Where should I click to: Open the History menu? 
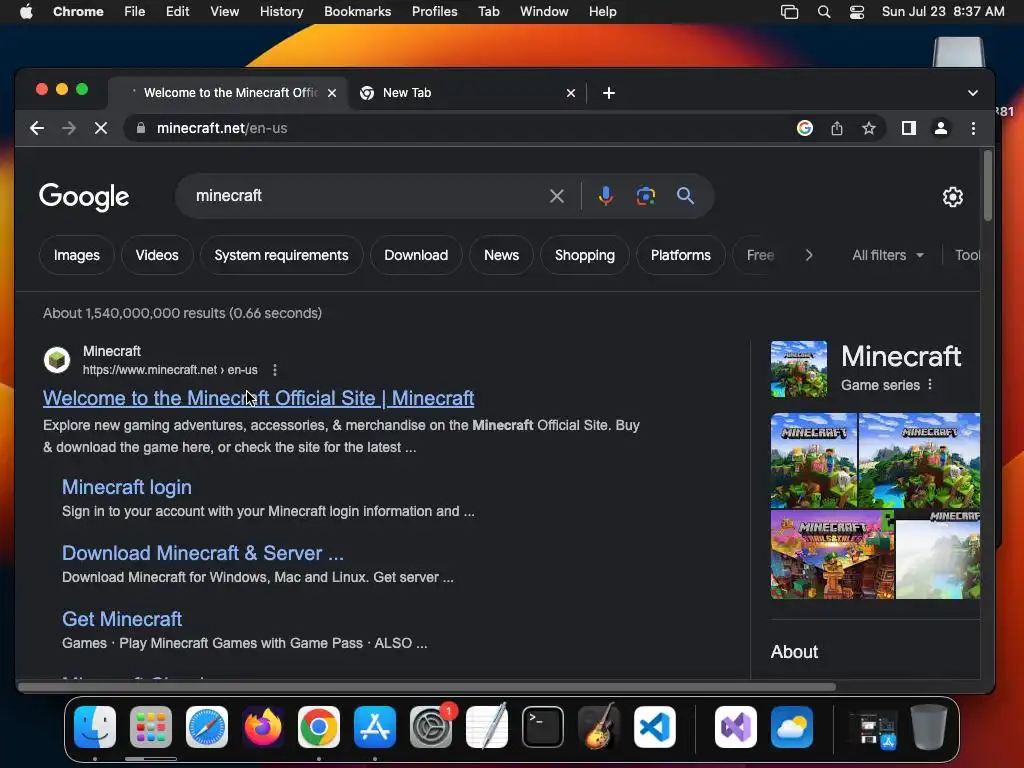pyautogui.click(x=281, y=12)
